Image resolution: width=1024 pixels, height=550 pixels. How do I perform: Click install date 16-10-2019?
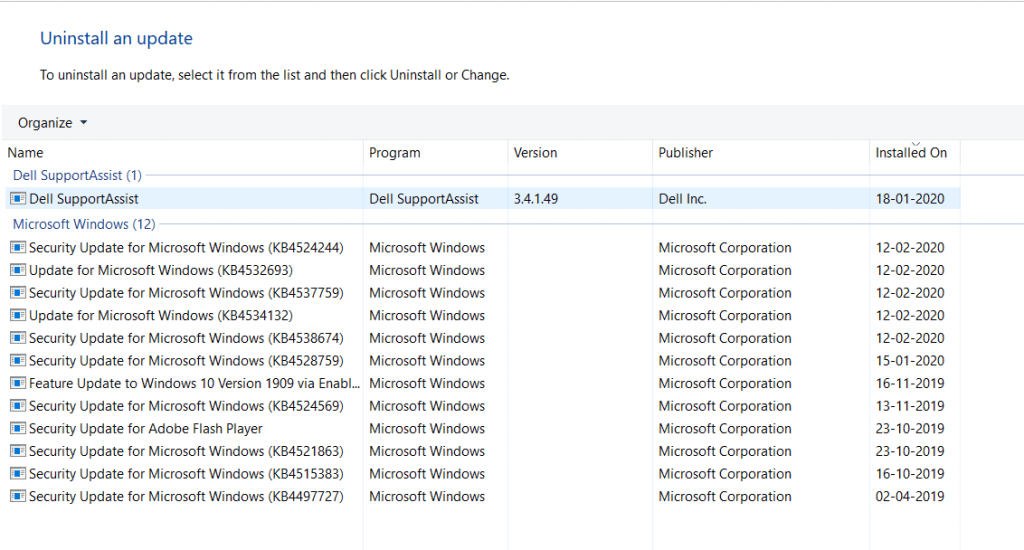click(910, 474)
